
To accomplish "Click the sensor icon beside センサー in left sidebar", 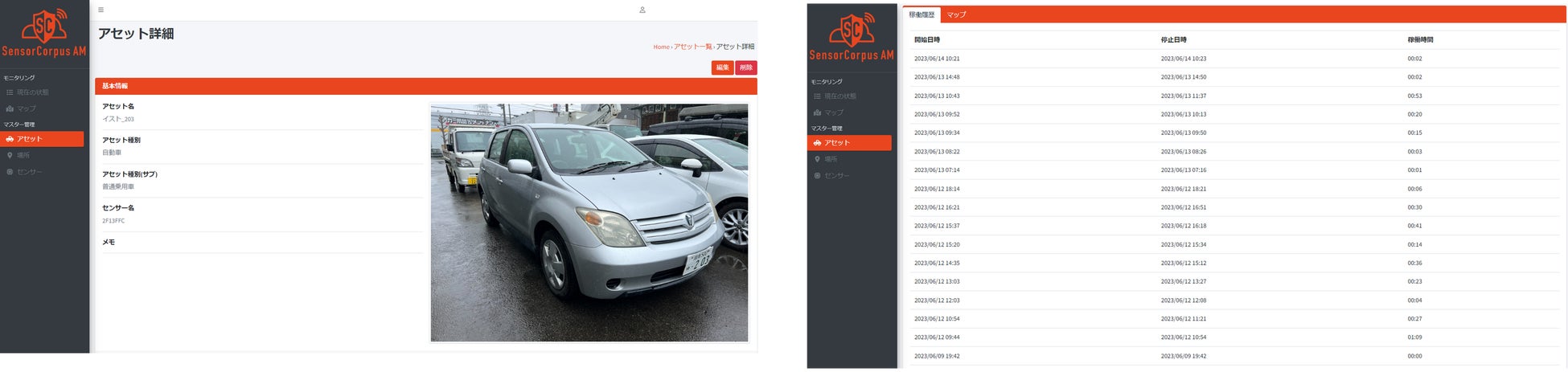I will click(10, 172).
